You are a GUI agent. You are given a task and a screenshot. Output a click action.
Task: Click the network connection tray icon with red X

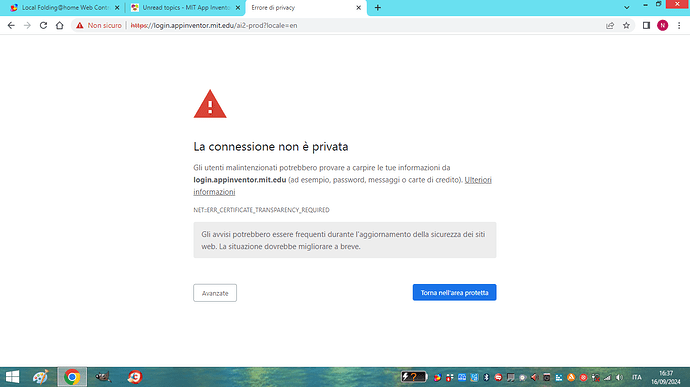click(x=595, y=377)
